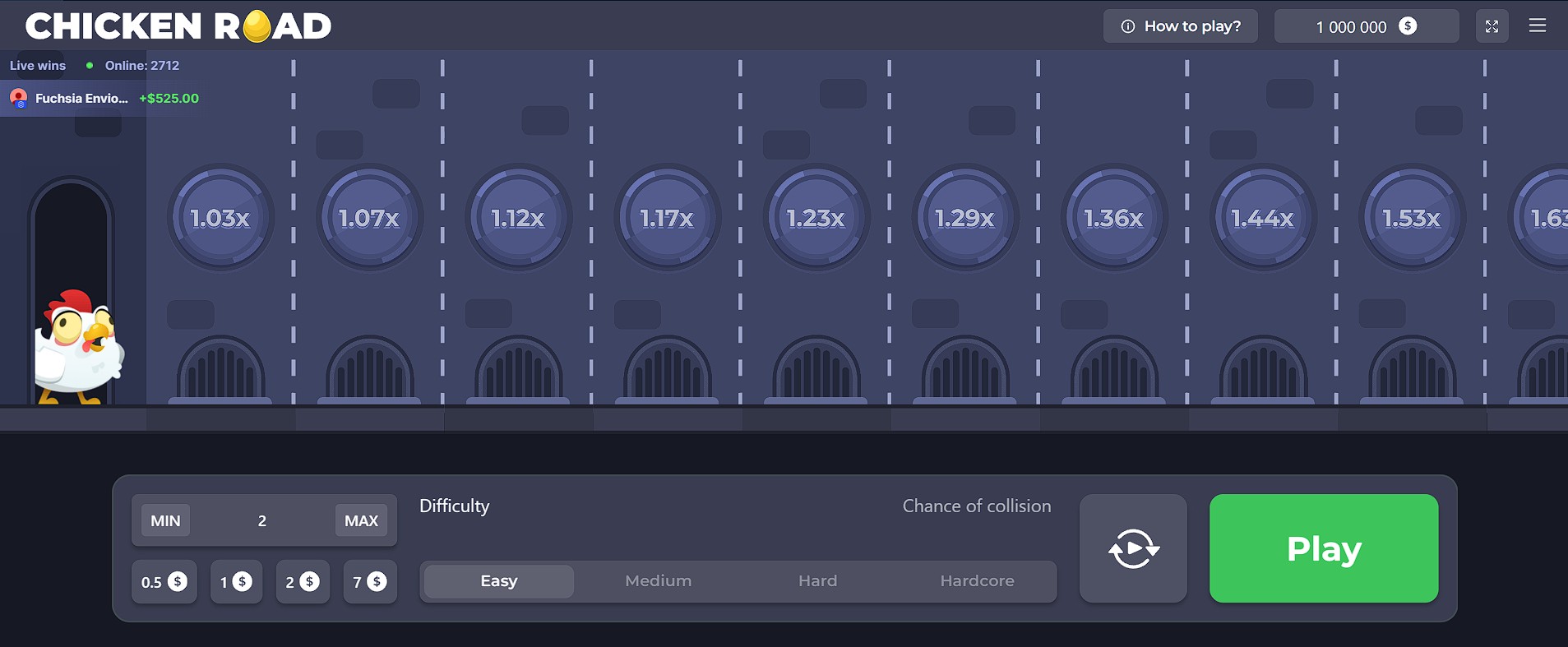This screenshot has height=647, width=1568.
Task: Click the fullscreen expand icon
Action: click(x=1492, y=26)
